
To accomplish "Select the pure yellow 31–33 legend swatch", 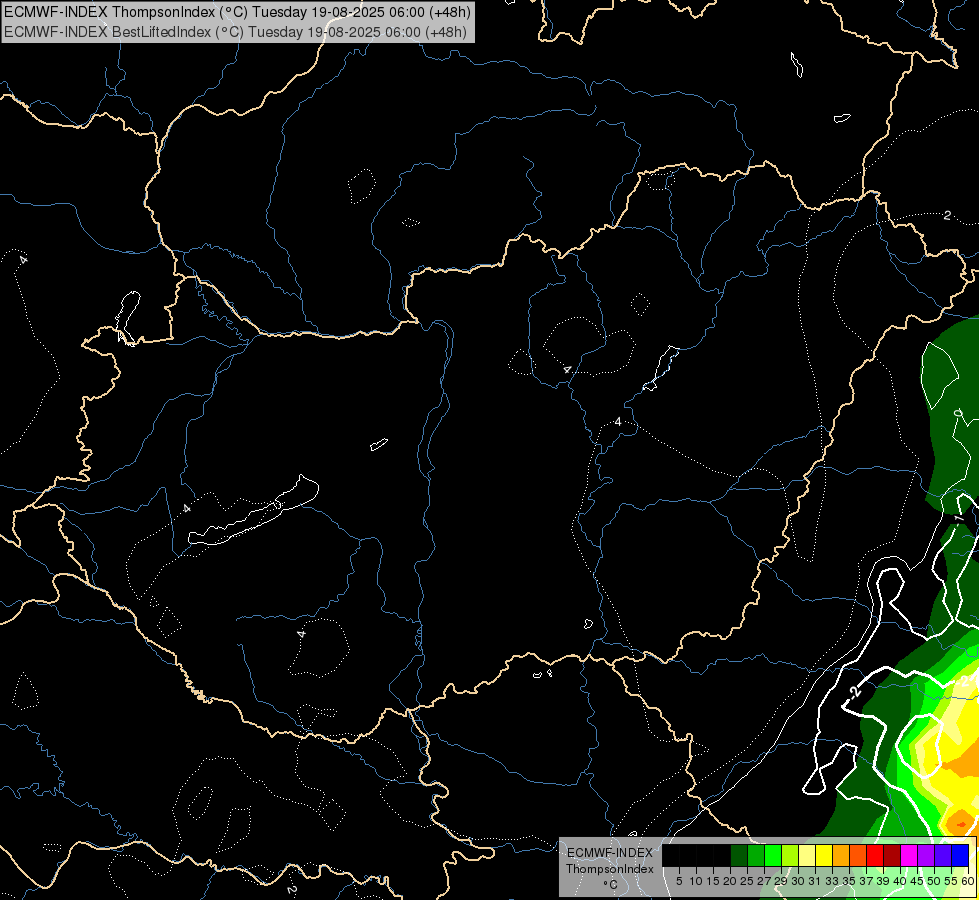I will tap(824, 855).
